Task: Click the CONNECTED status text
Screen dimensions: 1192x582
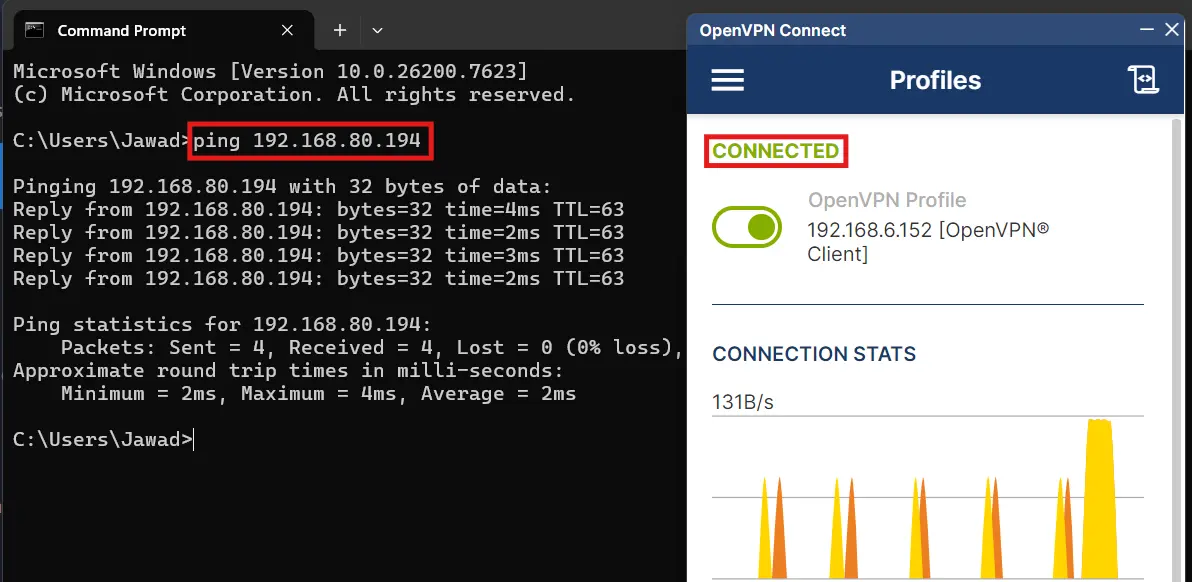Action: click(x=775, y=151)
